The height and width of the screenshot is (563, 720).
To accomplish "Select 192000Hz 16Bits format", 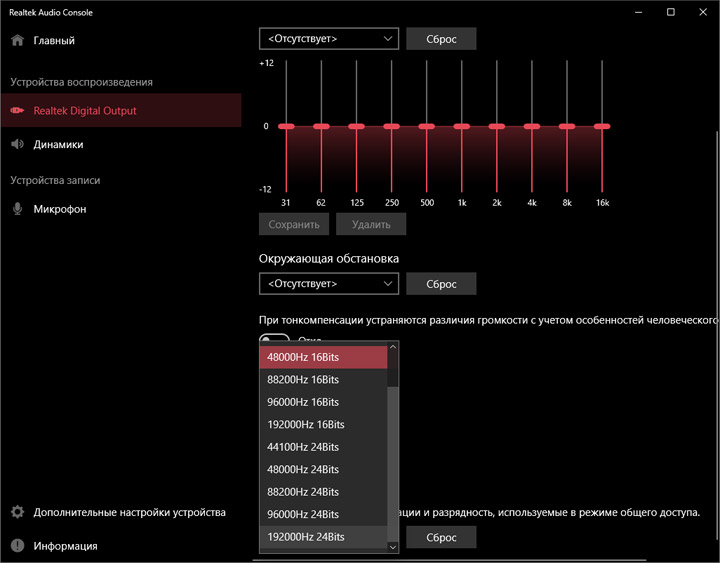I will (x=324, y=424).
